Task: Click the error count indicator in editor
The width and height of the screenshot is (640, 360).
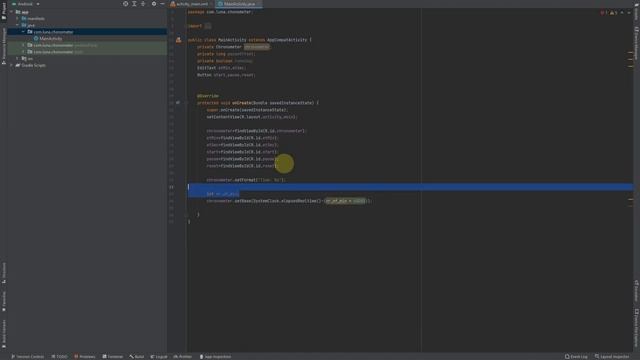Action: coord(604,13)
